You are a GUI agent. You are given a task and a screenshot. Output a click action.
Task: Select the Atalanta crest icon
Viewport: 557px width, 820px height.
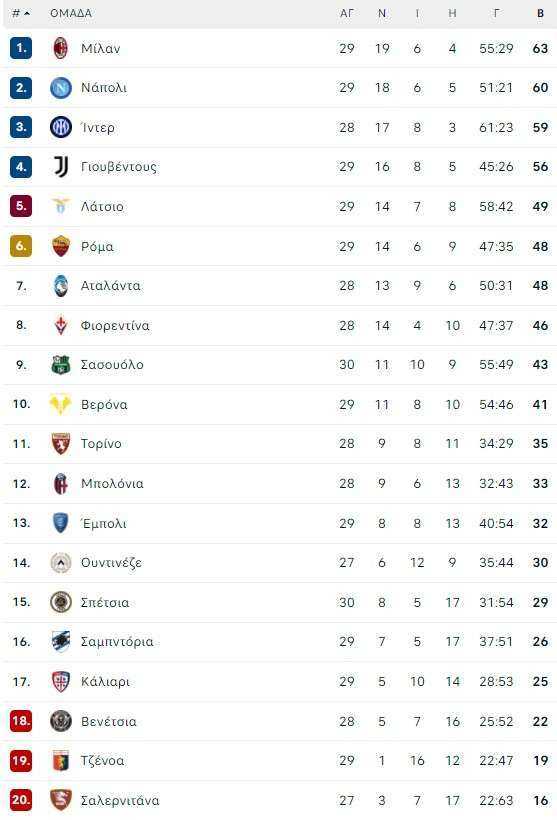pyautogui.click(x=61, y=286)
